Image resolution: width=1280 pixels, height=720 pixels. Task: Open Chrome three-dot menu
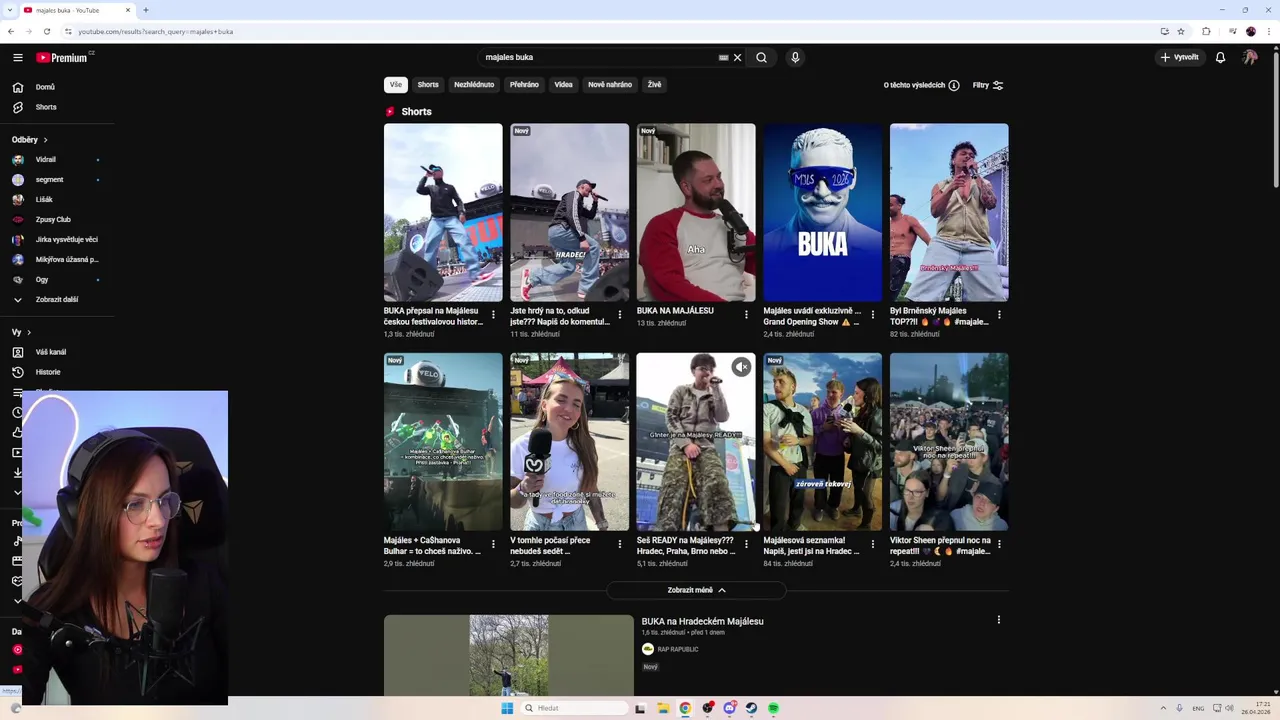coord(1268,31)
